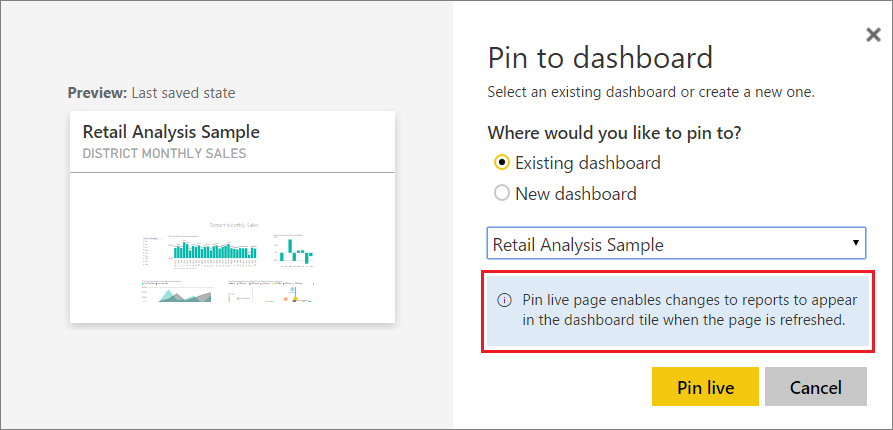Viewport: 893px width, 430px height.
Task: Close the Pin to dashboard dialog
Action: pyautogui.click(x=873, y=35)
